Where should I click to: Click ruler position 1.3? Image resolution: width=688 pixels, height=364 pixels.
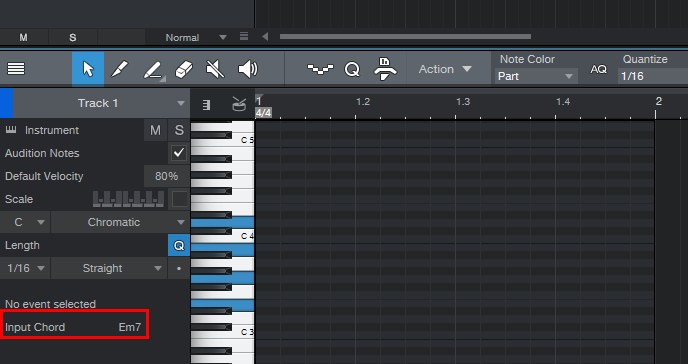tap(463, 102)
